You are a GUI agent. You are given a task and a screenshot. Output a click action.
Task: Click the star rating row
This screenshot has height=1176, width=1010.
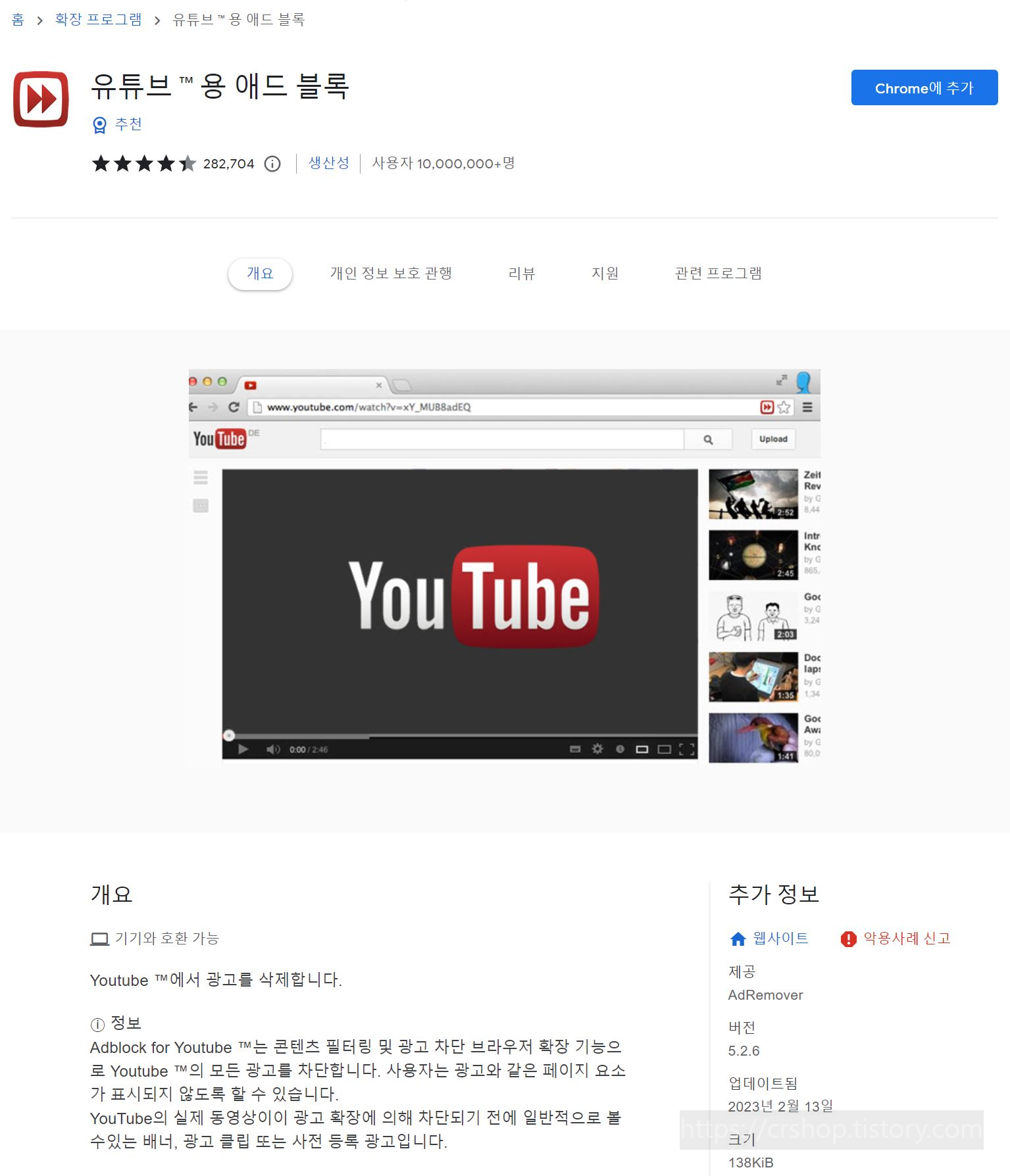[144, 163]
